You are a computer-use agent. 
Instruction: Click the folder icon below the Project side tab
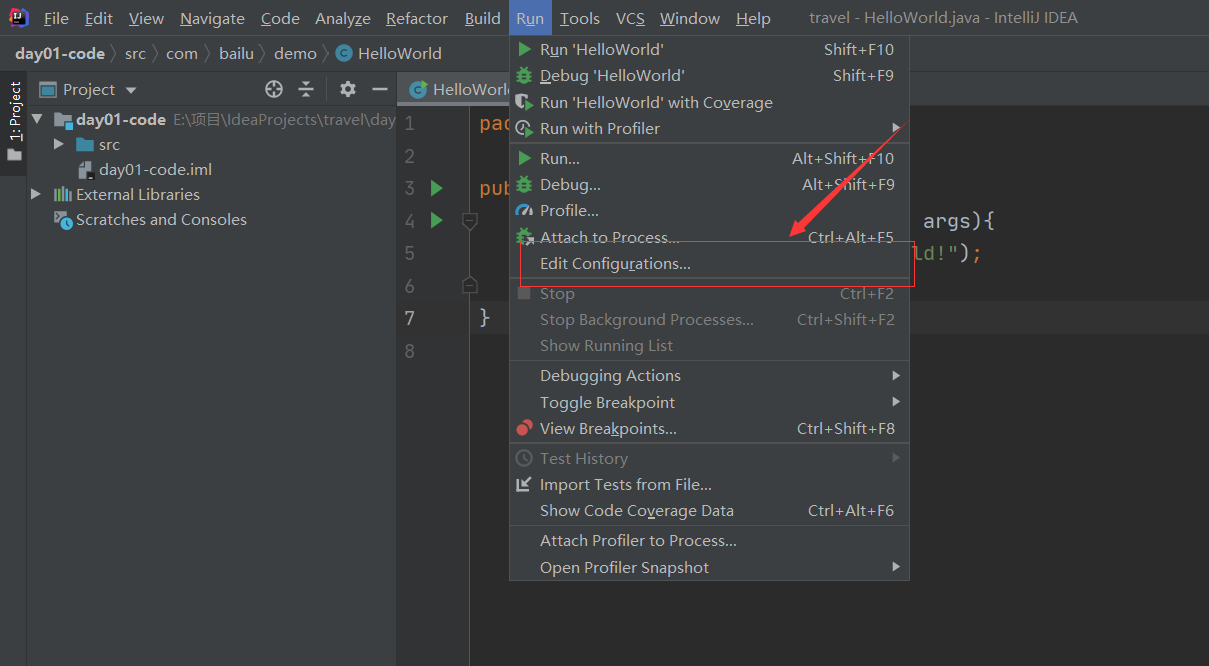pos(14,155)
